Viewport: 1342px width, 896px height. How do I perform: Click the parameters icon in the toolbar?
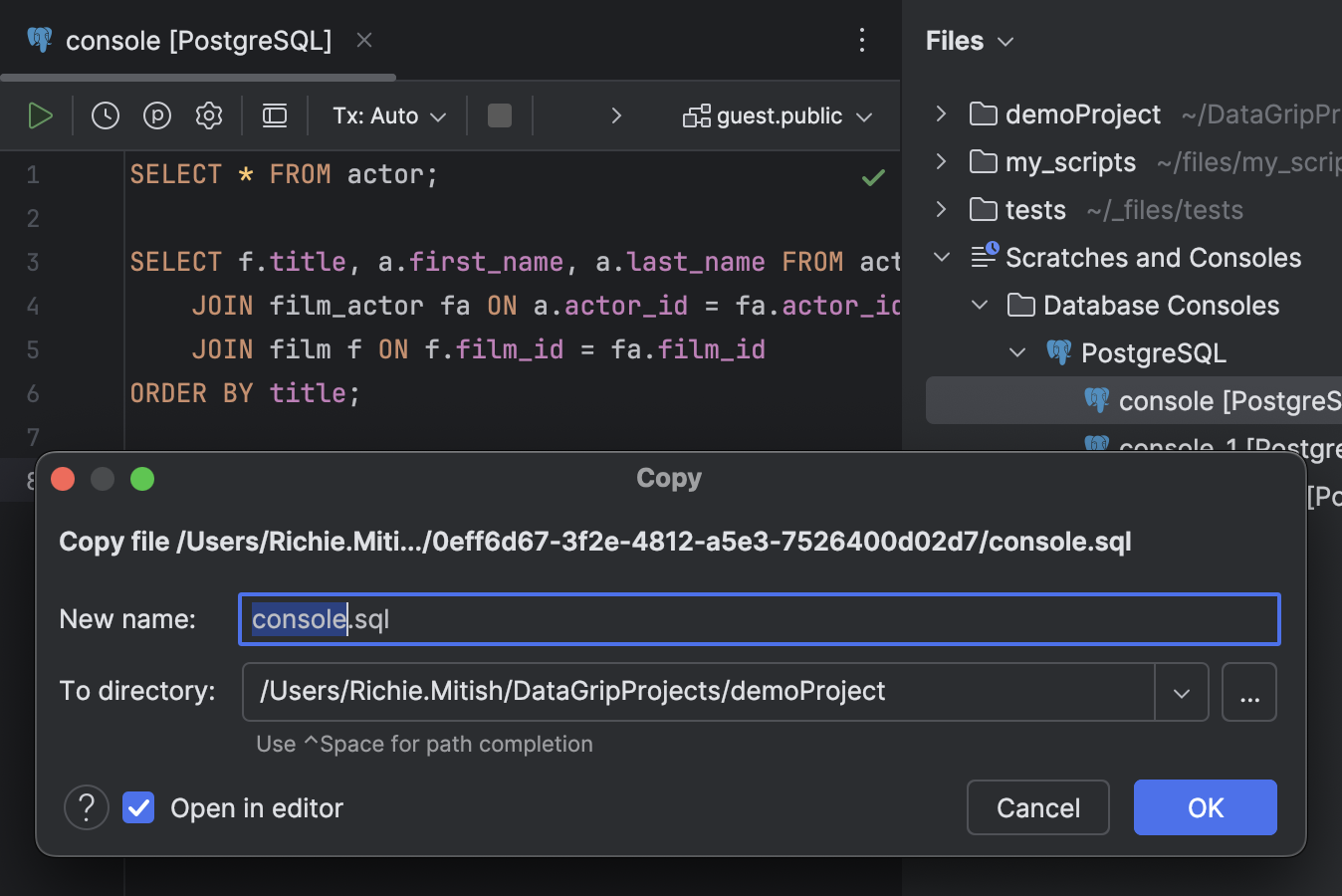pyautogui.click(x=156, y=114)
